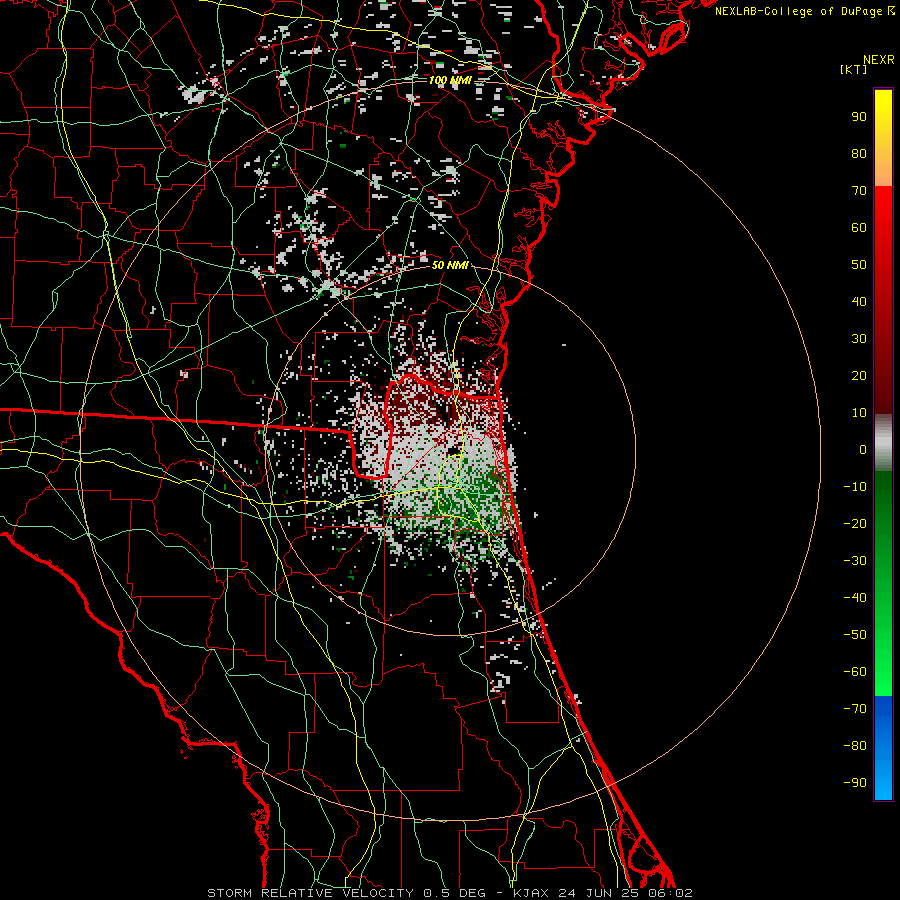Viewport: 900px width, 900px height.
Task: Click the 70 knot scale label
Action: tap(859, 191)
